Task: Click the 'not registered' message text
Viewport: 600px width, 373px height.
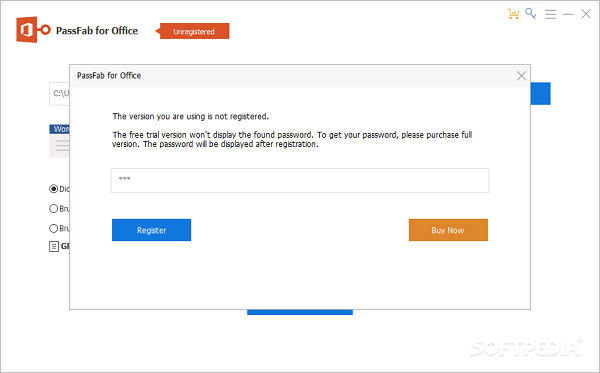Action: (x=191, y=116)
